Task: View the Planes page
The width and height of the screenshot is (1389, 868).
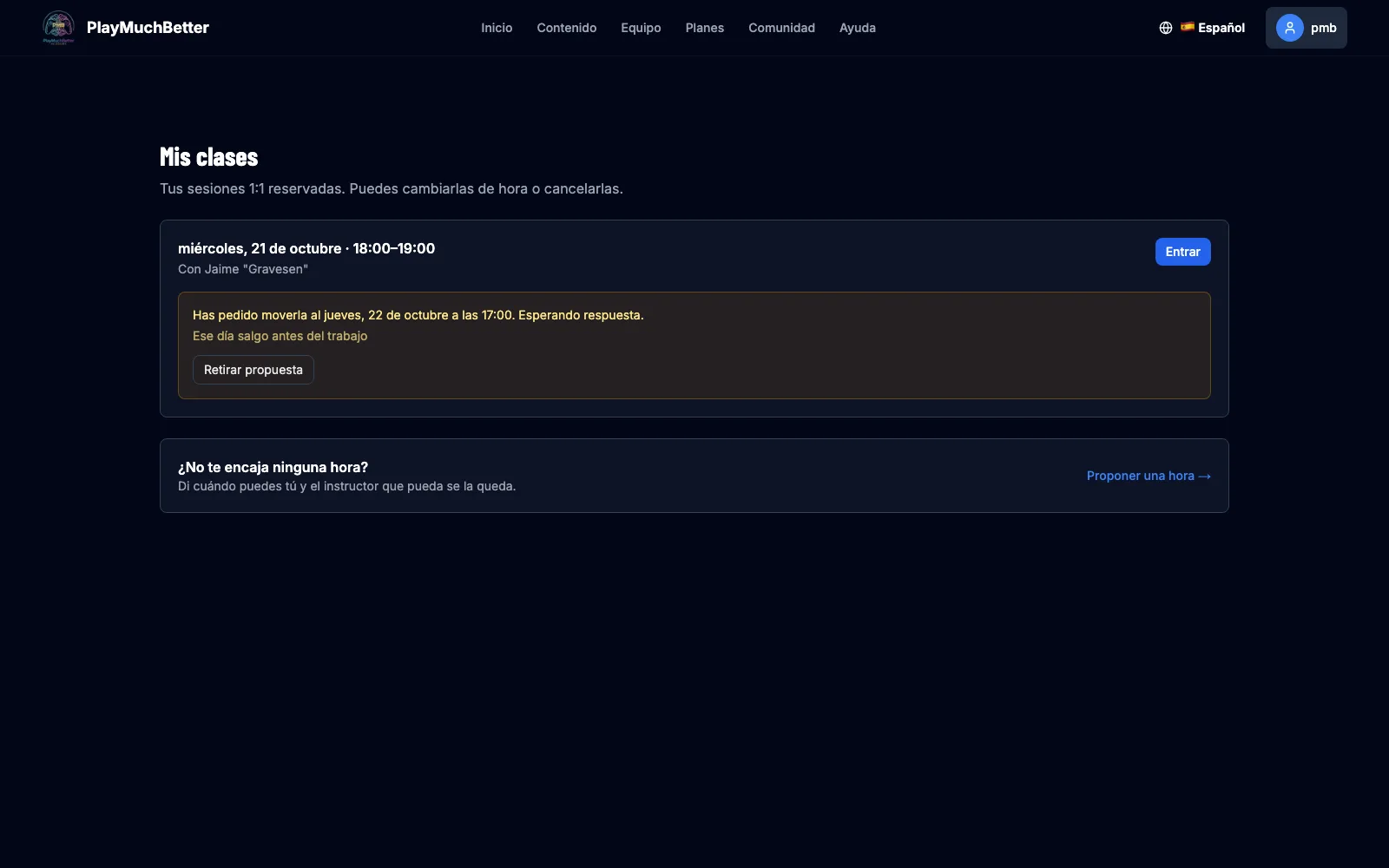Action: pyautogui.click(x=705, y=28)
